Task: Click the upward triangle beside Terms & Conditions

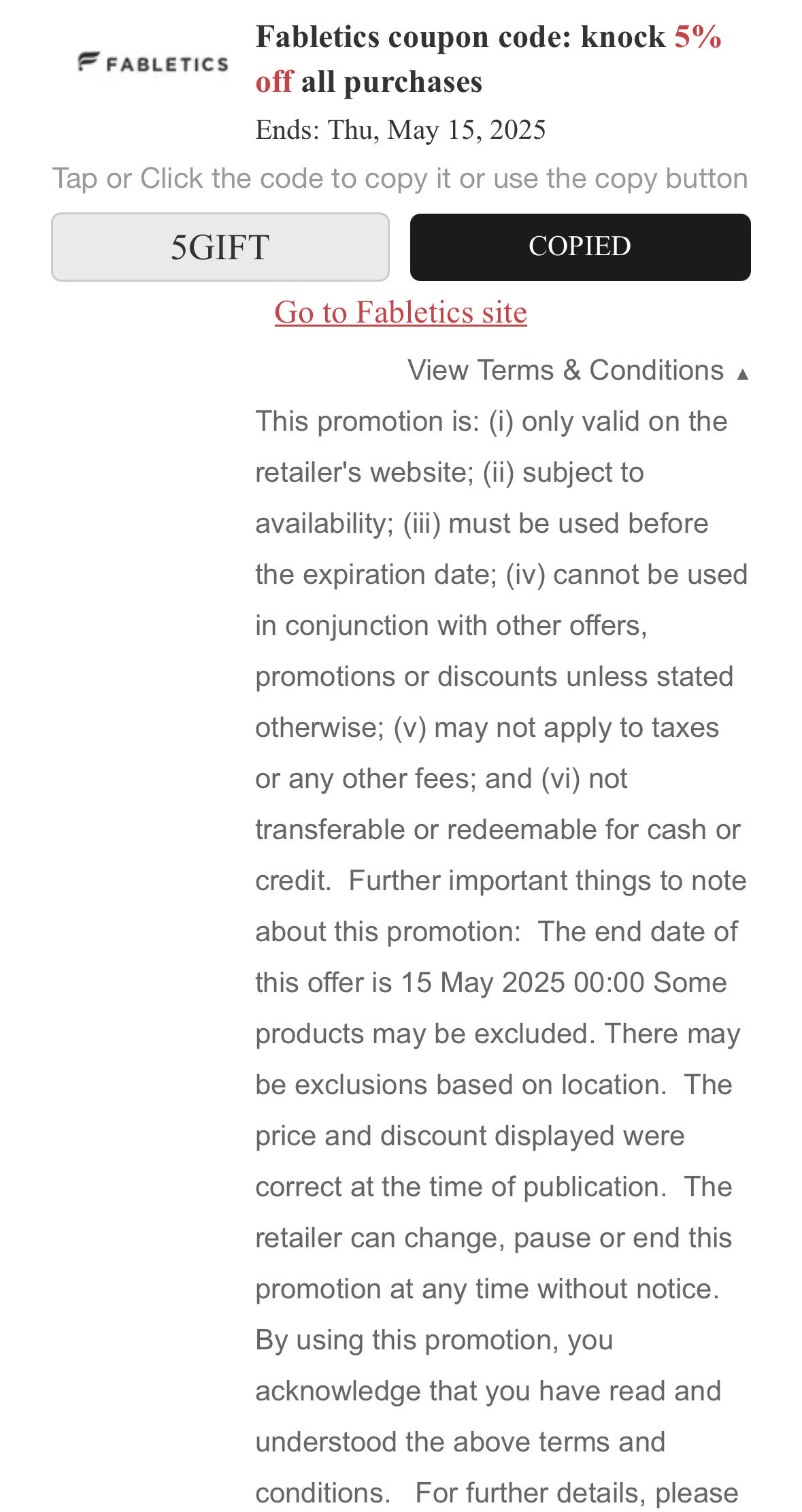Action: click(744, 373)
